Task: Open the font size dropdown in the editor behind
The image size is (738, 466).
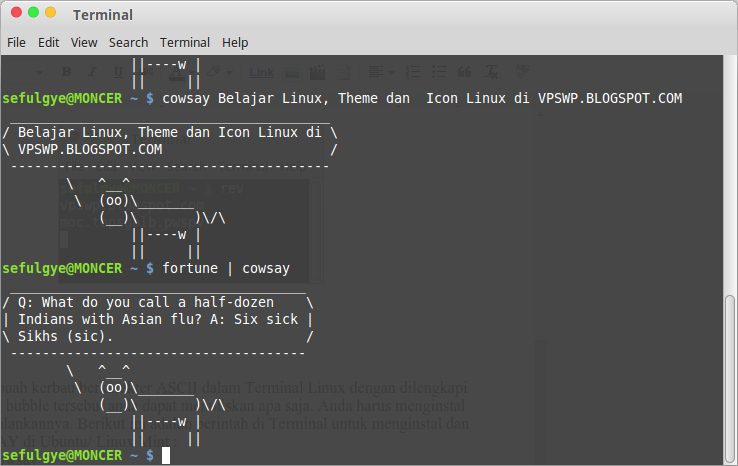Action: (39, 72)
